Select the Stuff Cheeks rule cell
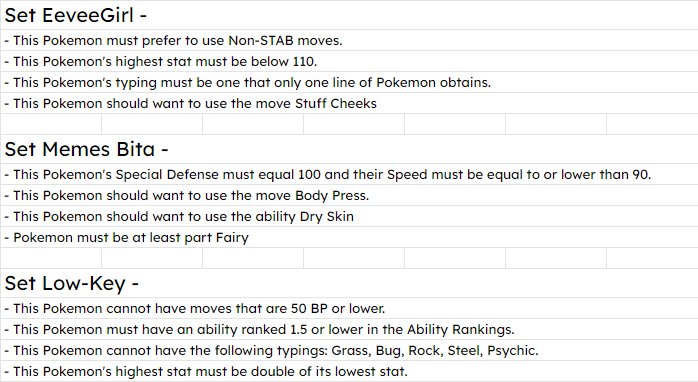 (x=349, y=103)
